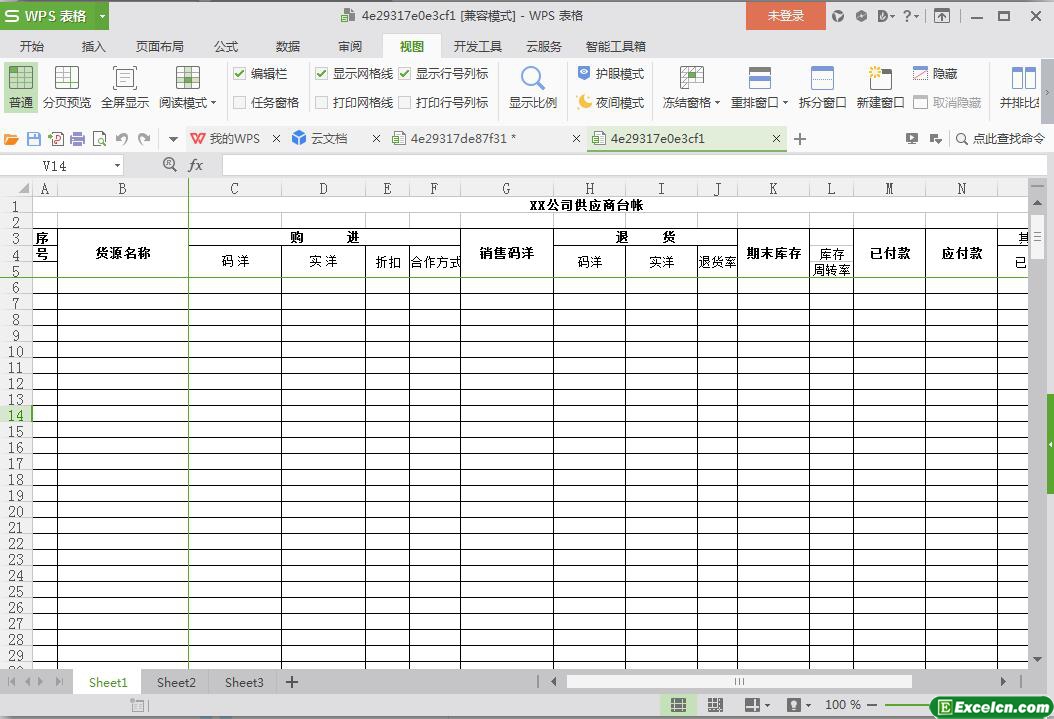Click the 新建窗口 new window icon

880,79
